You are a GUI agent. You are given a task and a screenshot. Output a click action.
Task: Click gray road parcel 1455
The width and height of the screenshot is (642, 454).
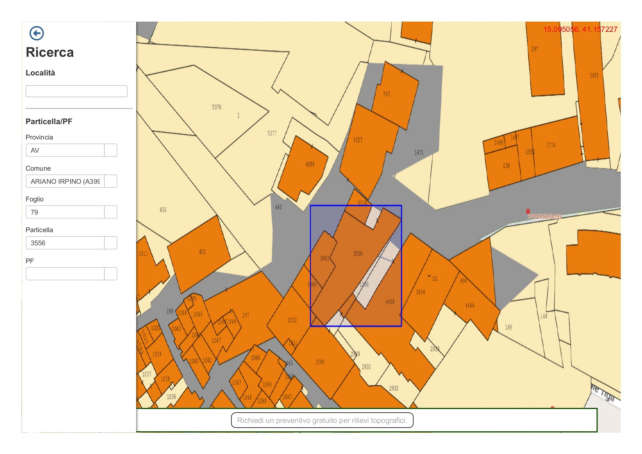pyautogui.click(x=418, y=153)
